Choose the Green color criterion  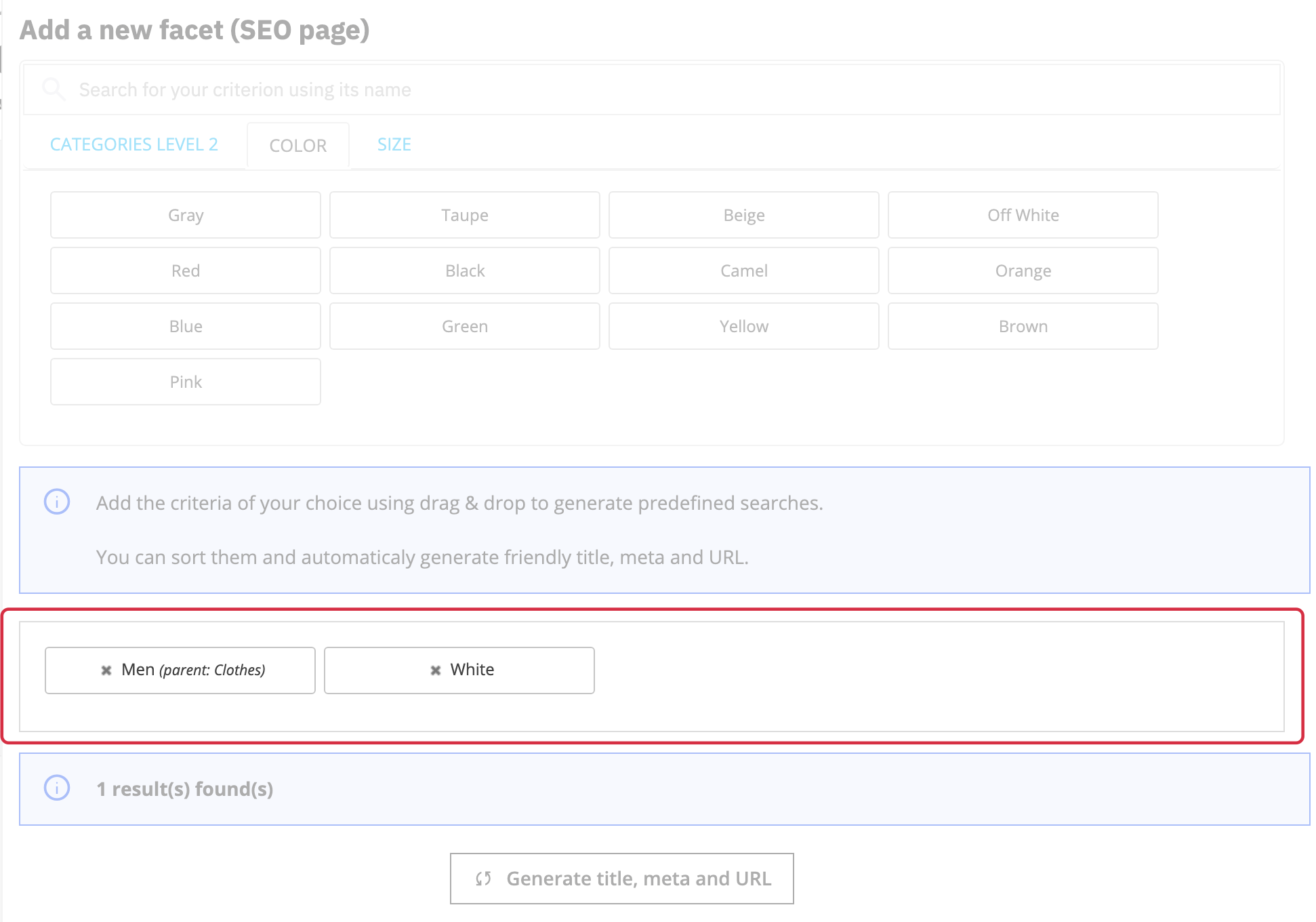[465, 326]
